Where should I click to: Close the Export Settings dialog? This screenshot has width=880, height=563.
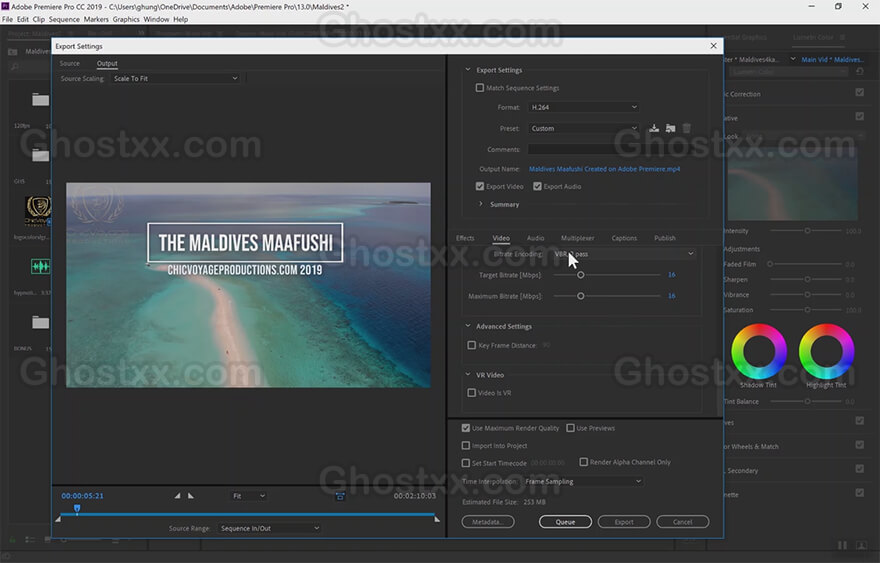click(713, 46)
